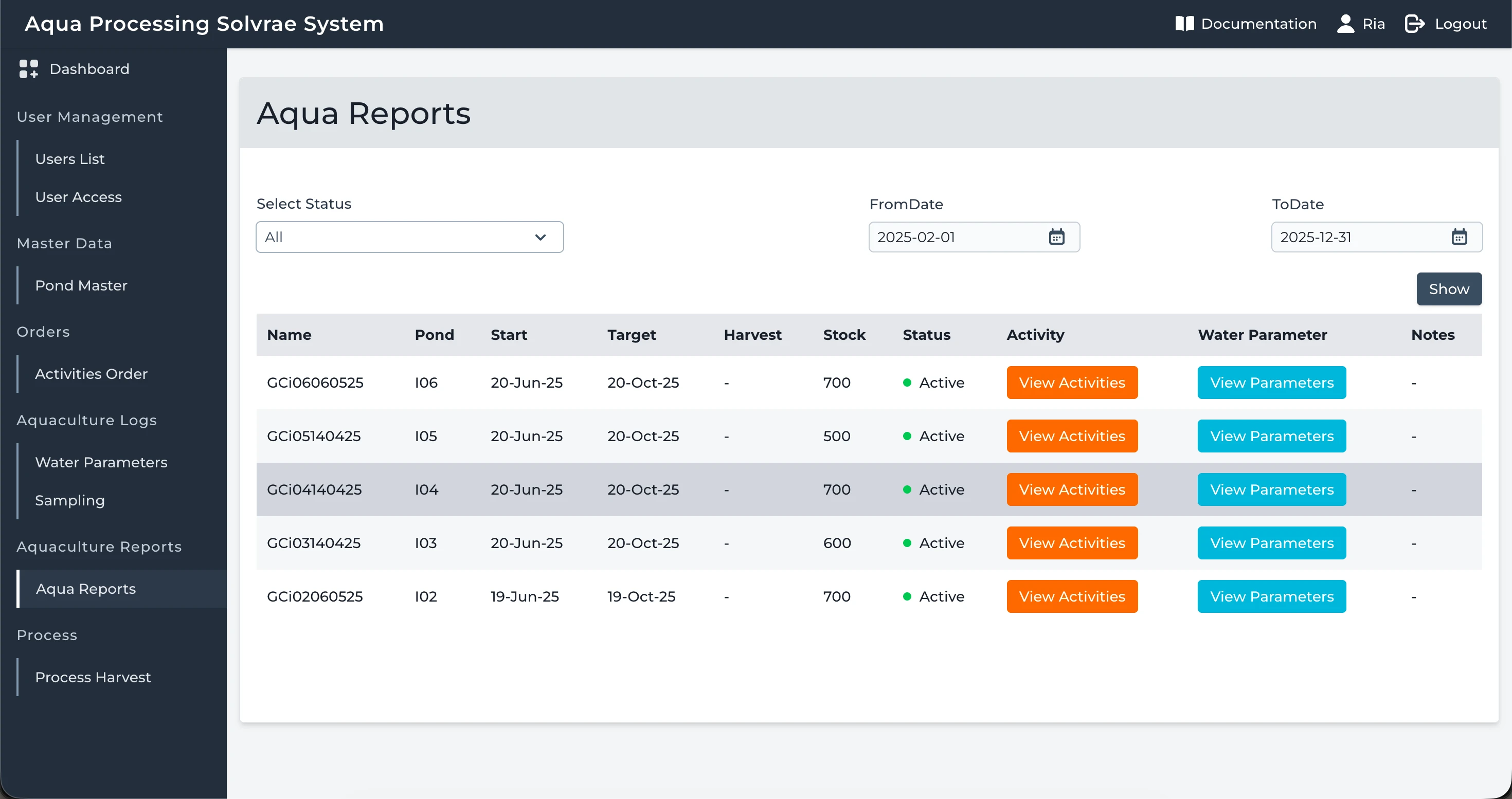Viewport: 1512px width, 799px height.
Task: Click the ToDate input field
Action: click(1376, 237)
